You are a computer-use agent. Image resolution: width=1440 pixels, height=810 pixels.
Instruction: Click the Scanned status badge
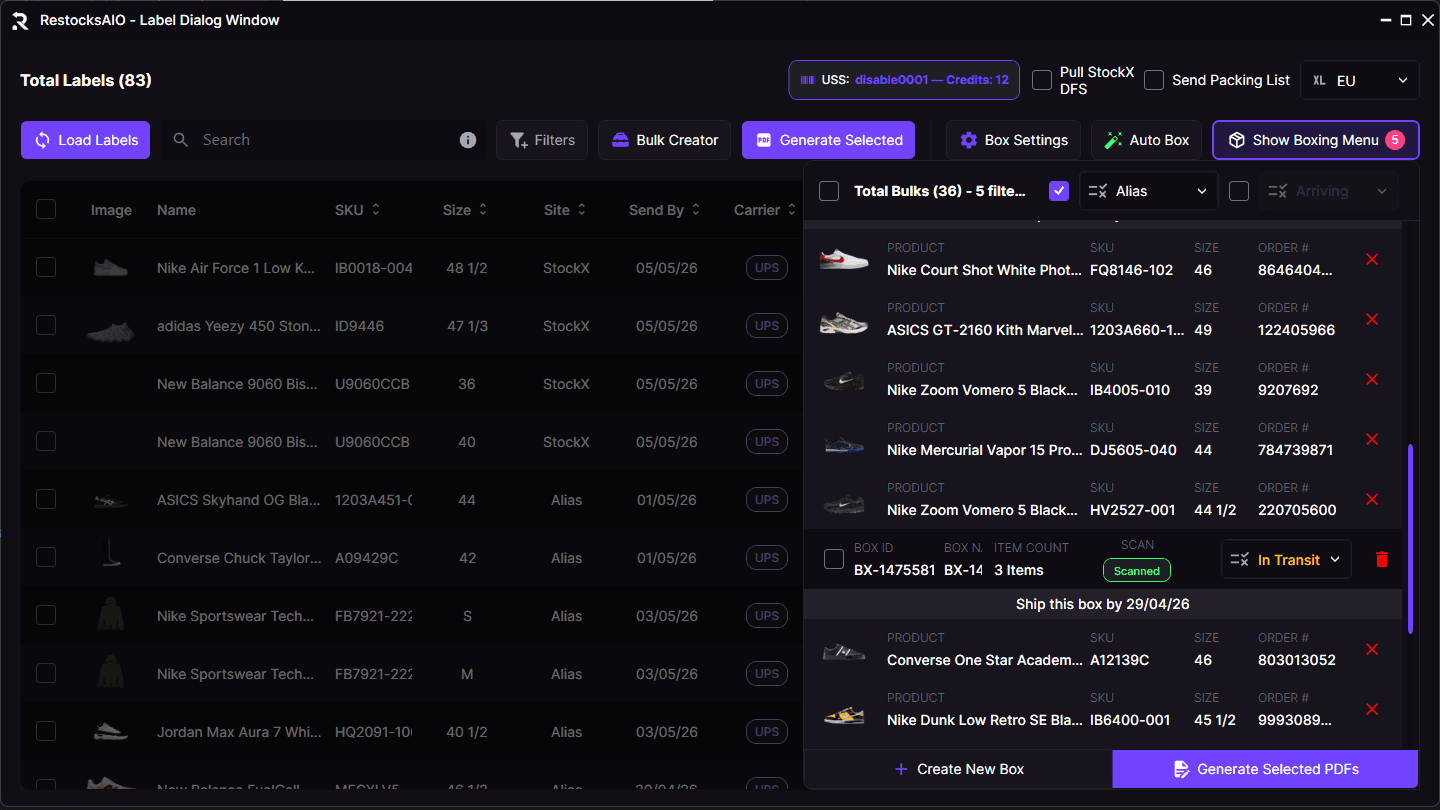(x=1137, y=571)
